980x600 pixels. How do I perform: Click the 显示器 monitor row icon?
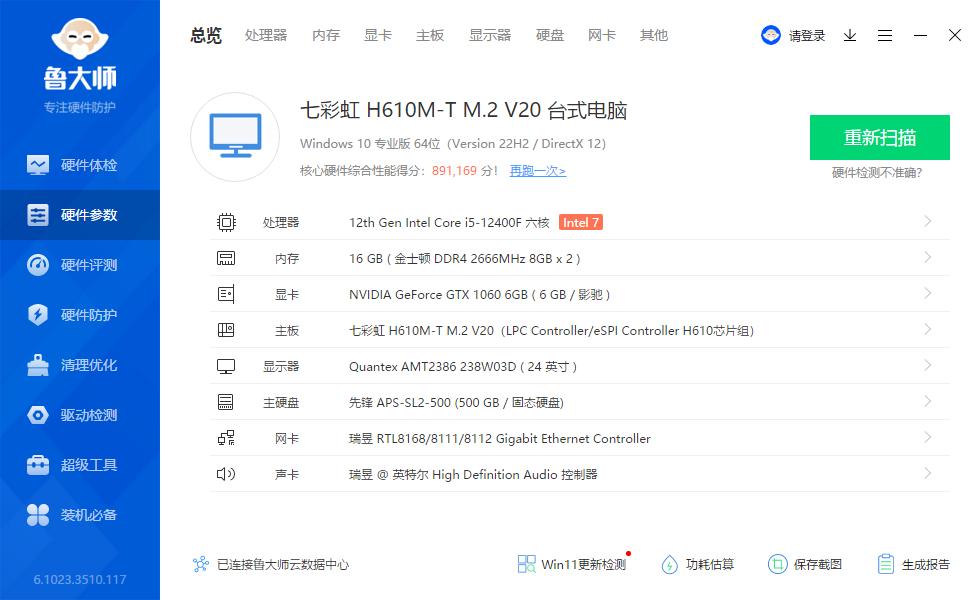226,366
